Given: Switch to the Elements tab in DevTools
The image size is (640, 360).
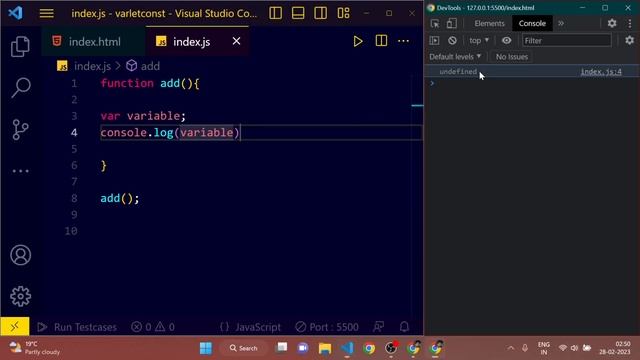Looking at the screenshot, I should pyautogui.click(x=489, y=24).
